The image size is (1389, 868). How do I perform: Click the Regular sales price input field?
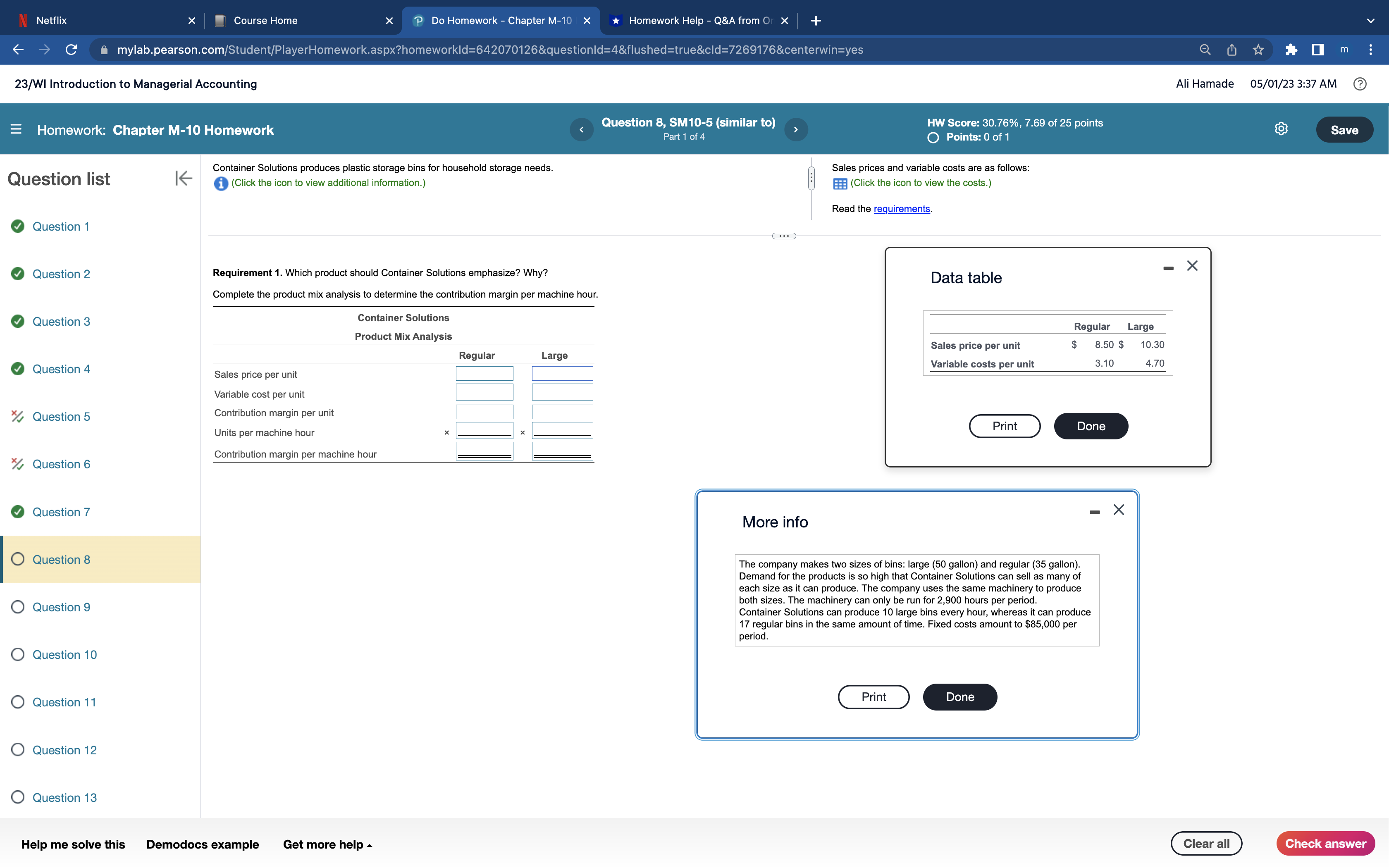484,374
